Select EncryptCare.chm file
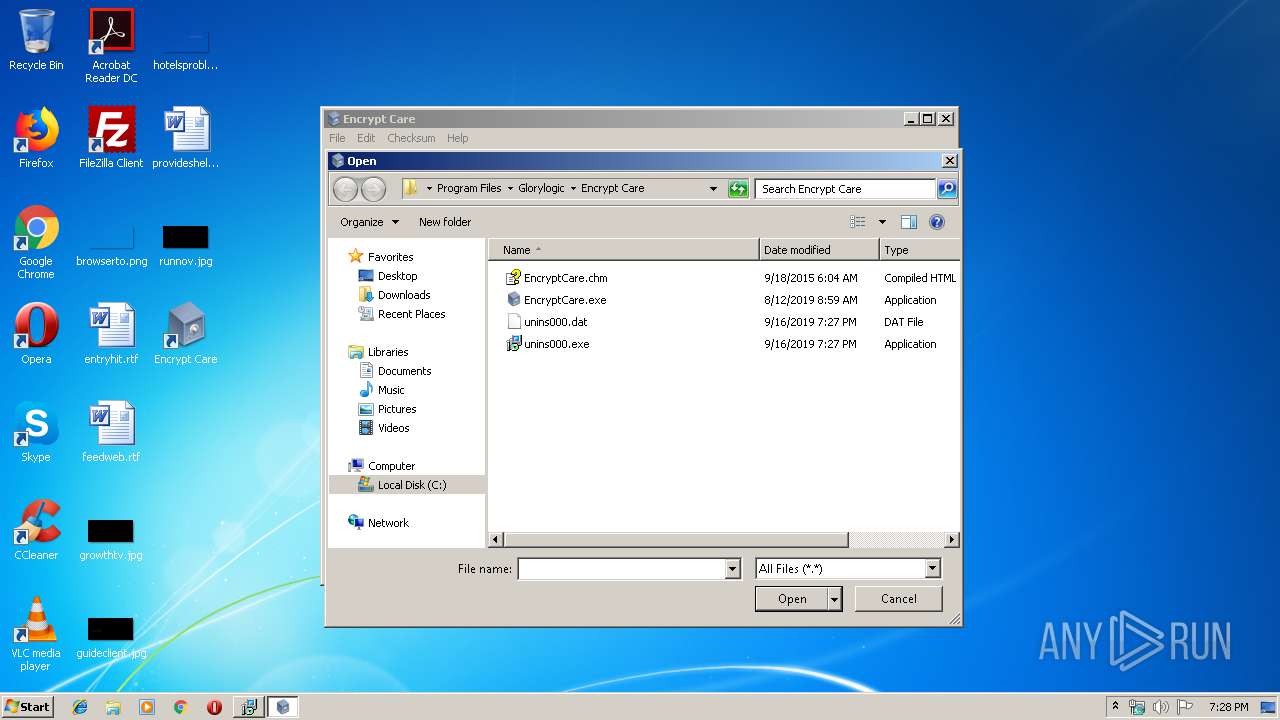 pos(565,278)
